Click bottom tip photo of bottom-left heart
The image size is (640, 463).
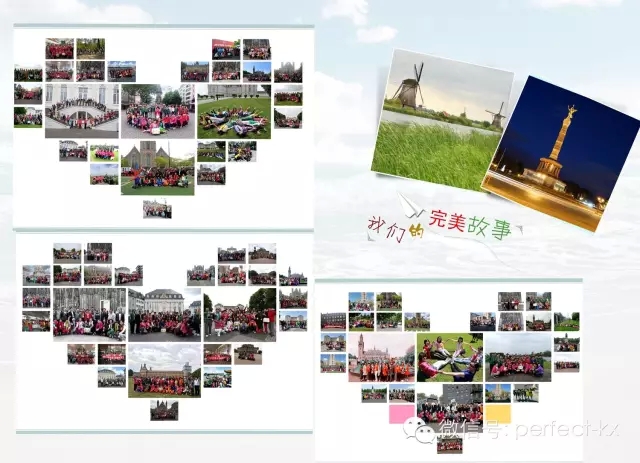[x=164, y=410]
